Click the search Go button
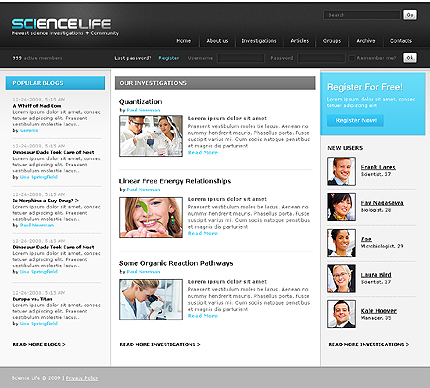The width and height of the screenshot is (430, 388). pyautogui.click(x=410, y=15)
